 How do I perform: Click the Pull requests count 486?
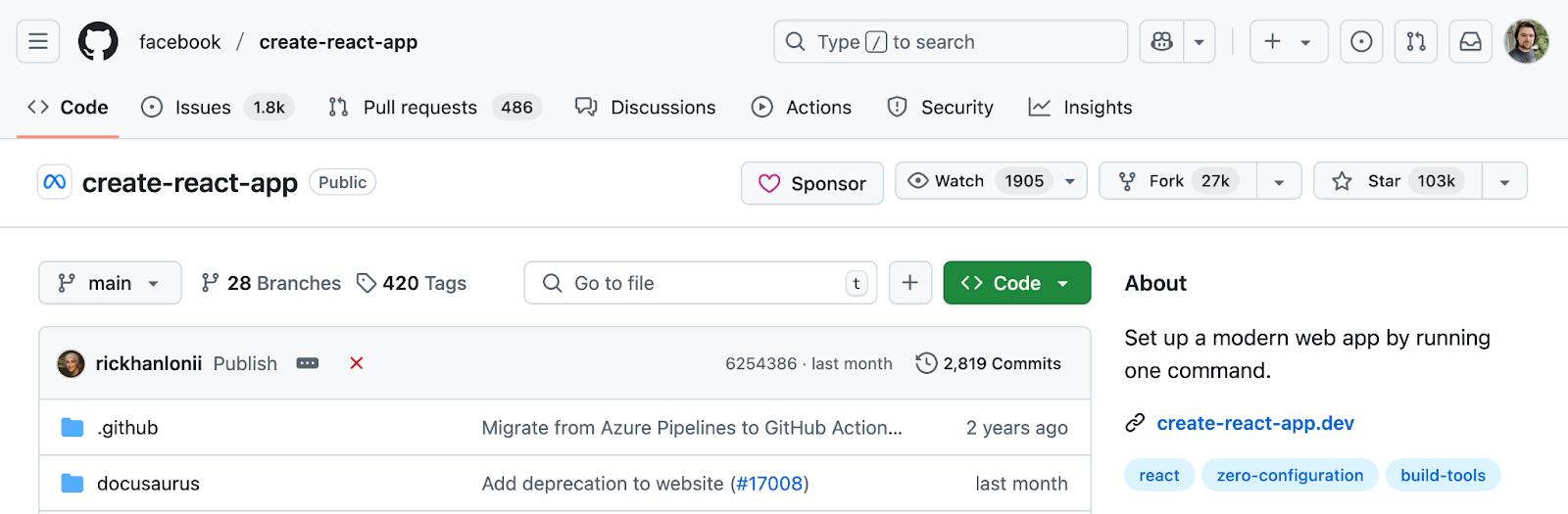pos(516,107)
